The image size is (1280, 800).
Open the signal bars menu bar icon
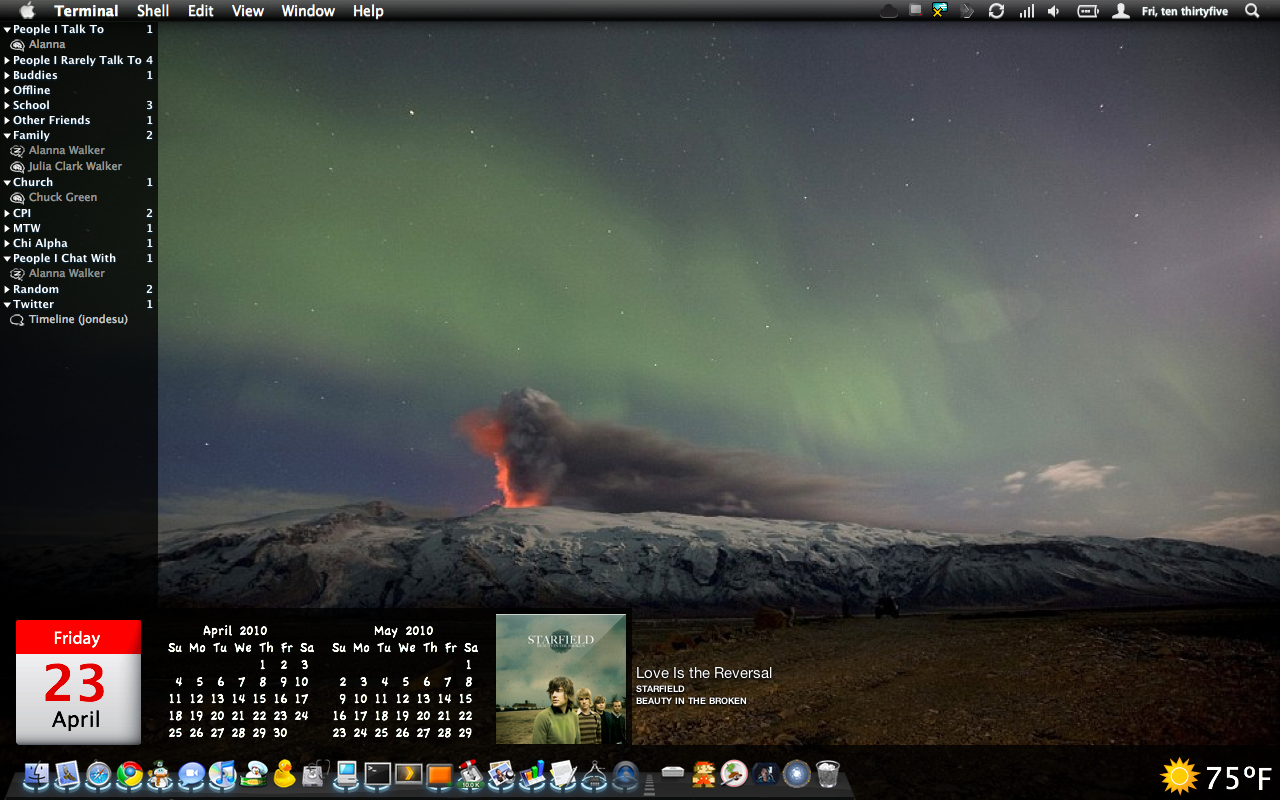(1026, 11)
